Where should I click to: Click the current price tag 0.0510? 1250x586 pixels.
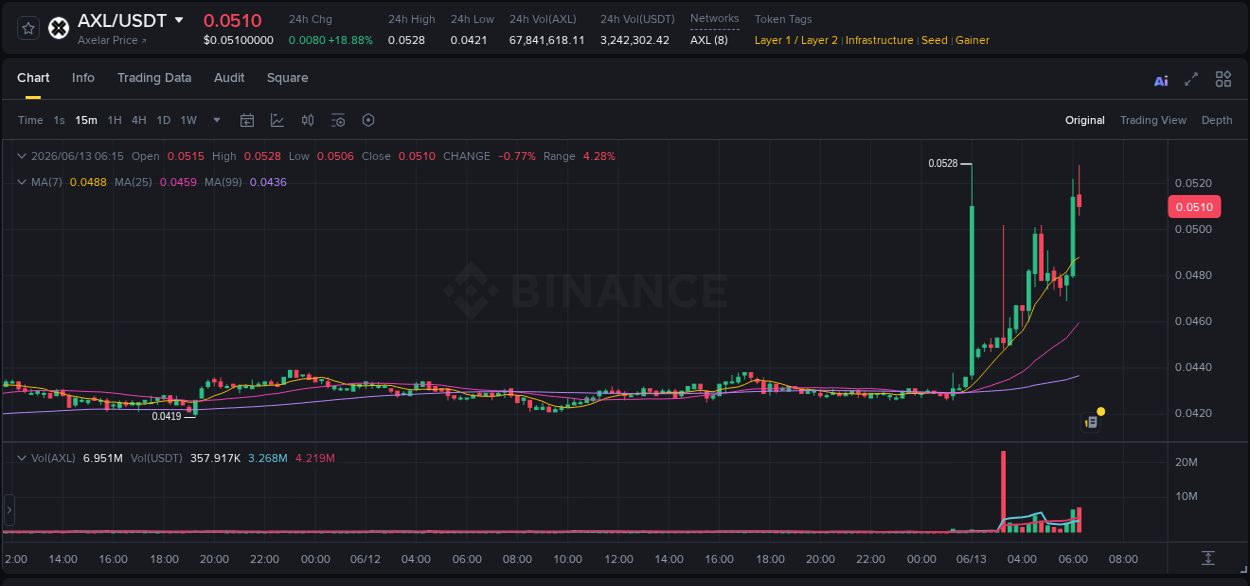point(1192,207)
